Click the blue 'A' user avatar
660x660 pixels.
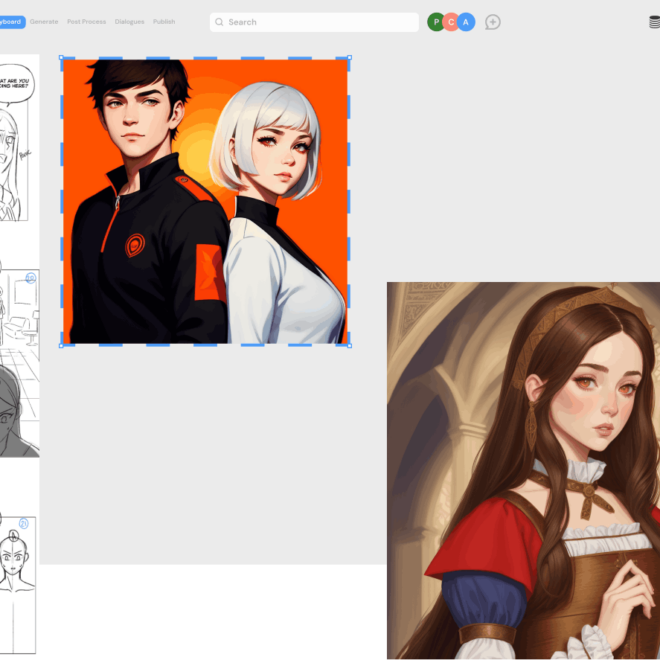click(x=465, y=22)
